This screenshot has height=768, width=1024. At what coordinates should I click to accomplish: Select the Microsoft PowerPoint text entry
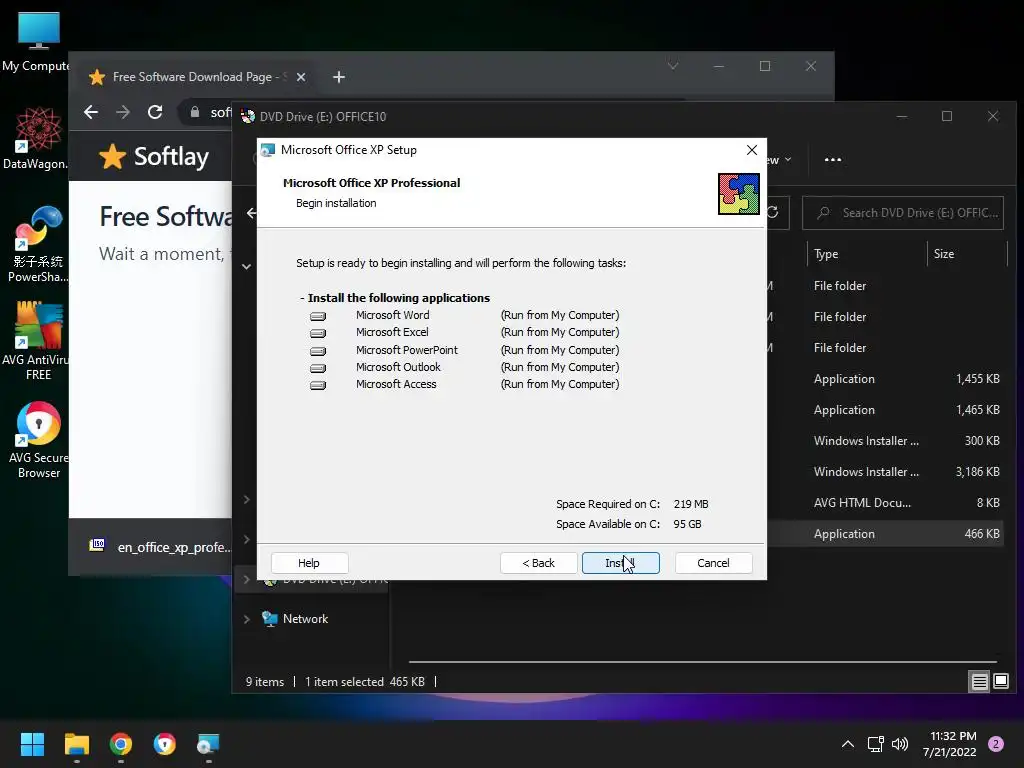click(x=407, y=350)
